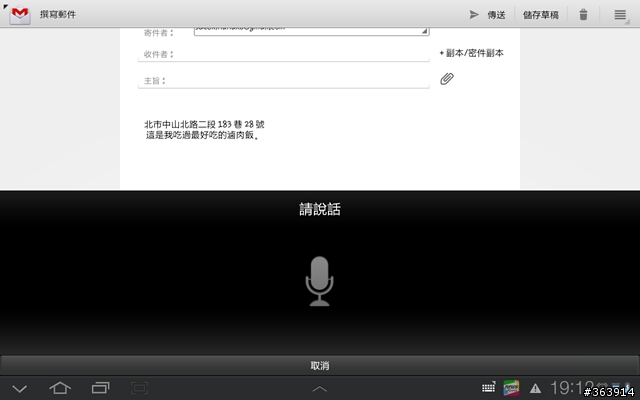Discard the draft with the trash icon
The width and height of the screenshot is (640, 400).
(x=584, y=15)
